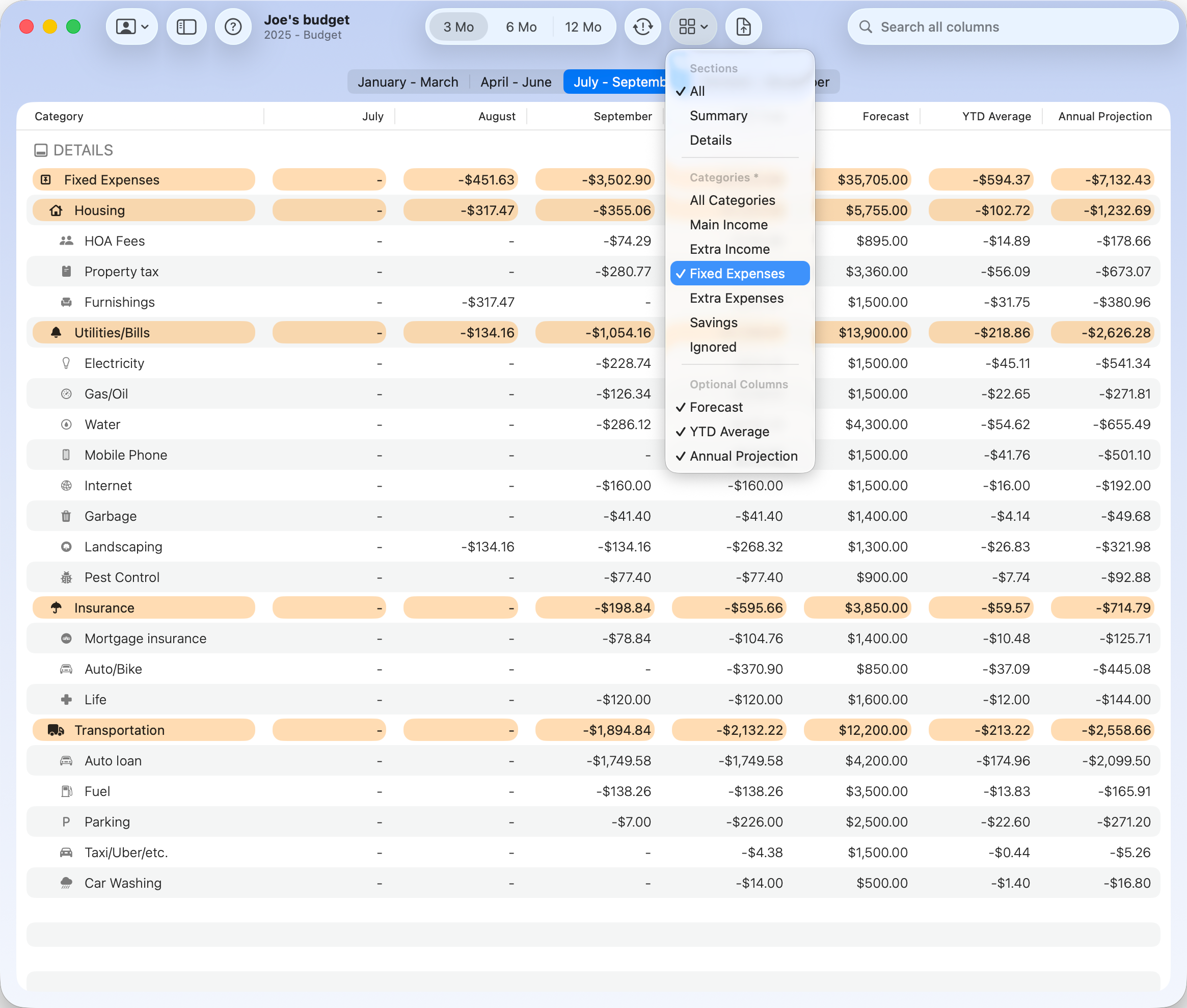Click the Insurance umbrella icon
1187x1008 pixels.
coord(56,608)
